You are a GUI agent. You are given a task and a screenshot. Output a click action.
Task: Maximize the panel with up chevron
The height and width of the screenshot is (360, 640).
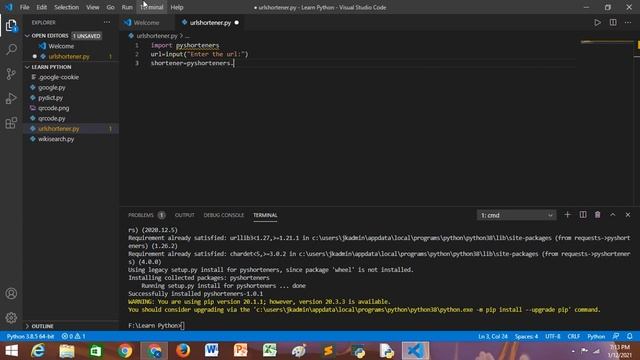click(x=613, y=215)
